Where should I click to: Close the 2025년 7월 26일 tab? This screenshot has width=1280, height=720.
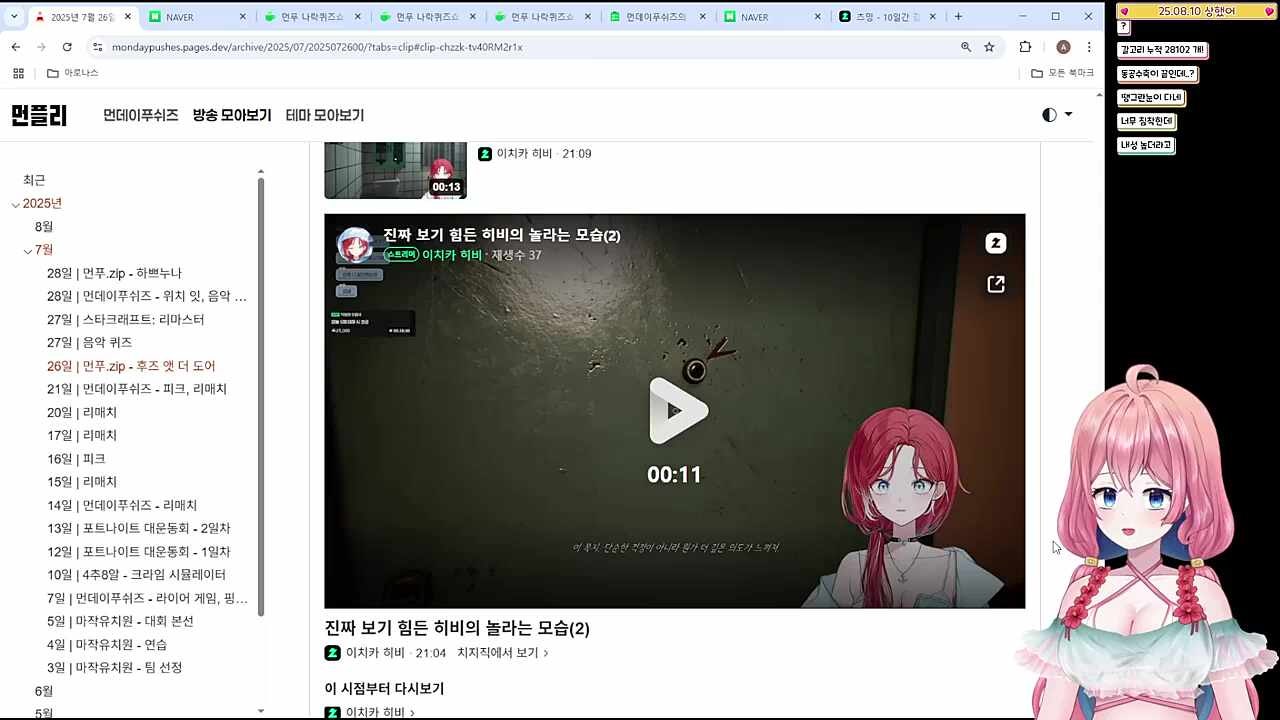tap(128, 17)
